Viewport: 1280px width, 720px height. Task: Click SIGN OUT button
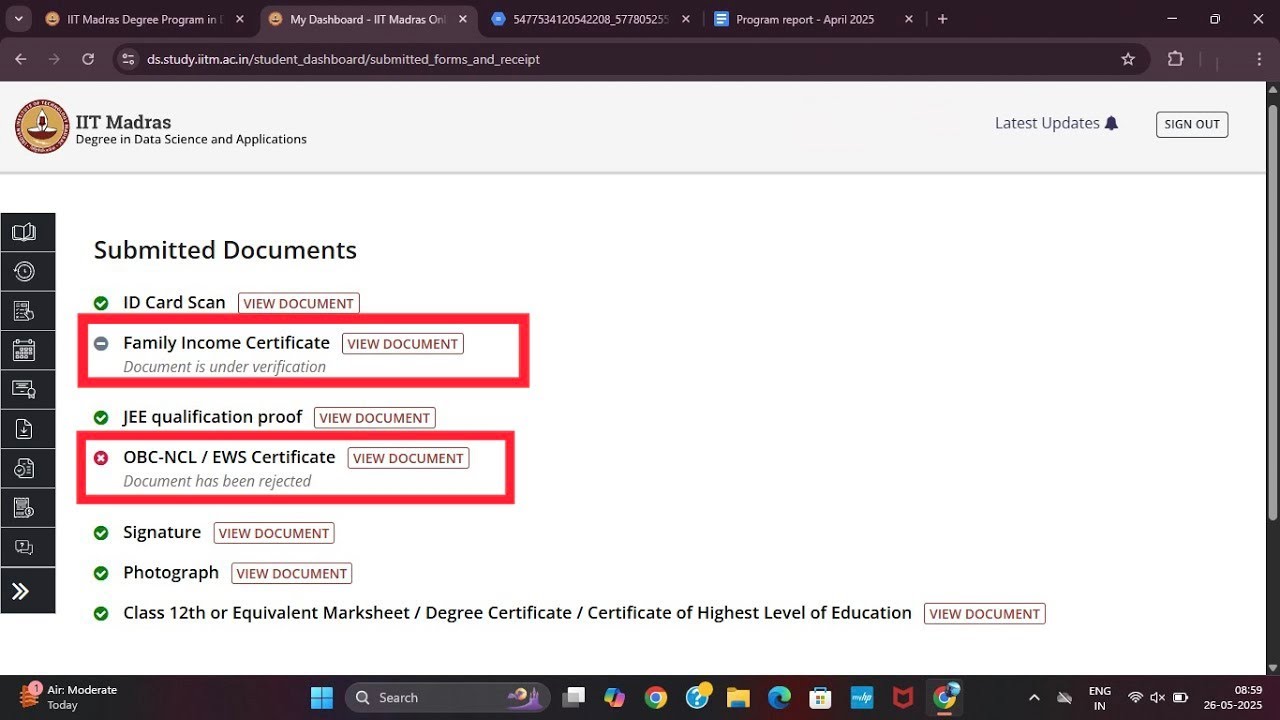click(1192, 124)
